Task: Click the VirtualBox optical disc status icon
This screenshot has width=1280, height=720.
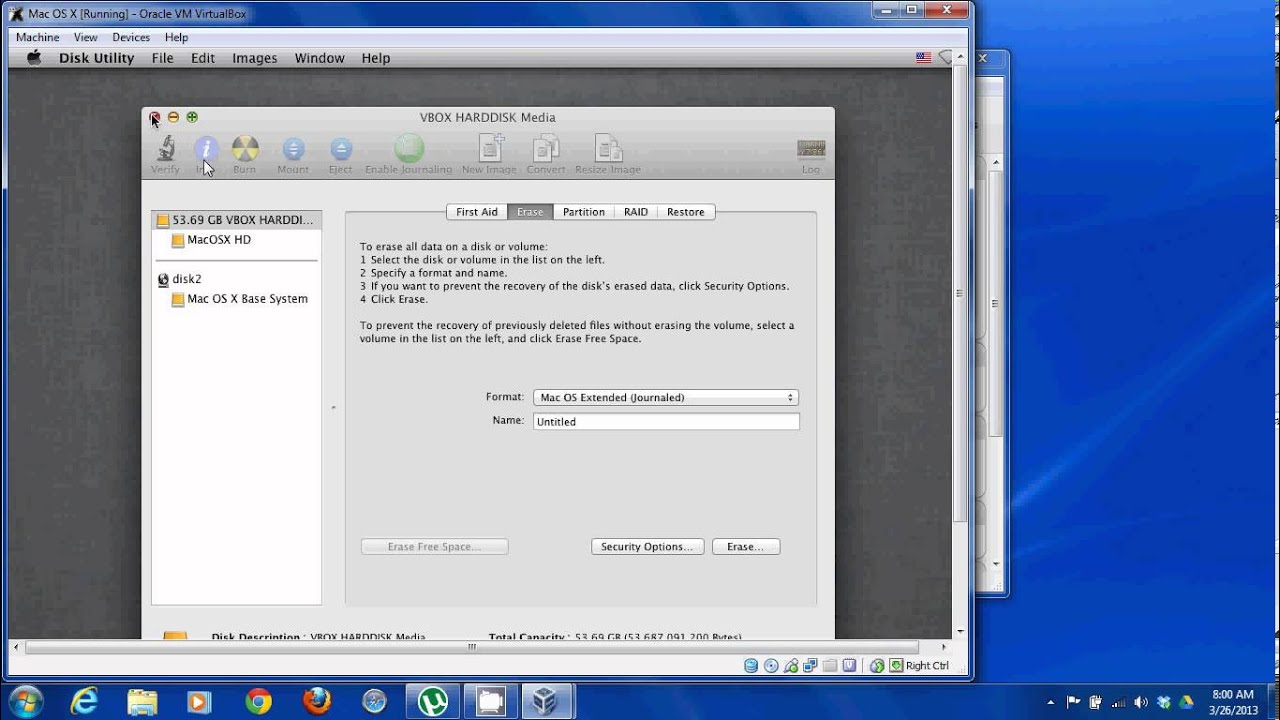Action: (771, 665)
